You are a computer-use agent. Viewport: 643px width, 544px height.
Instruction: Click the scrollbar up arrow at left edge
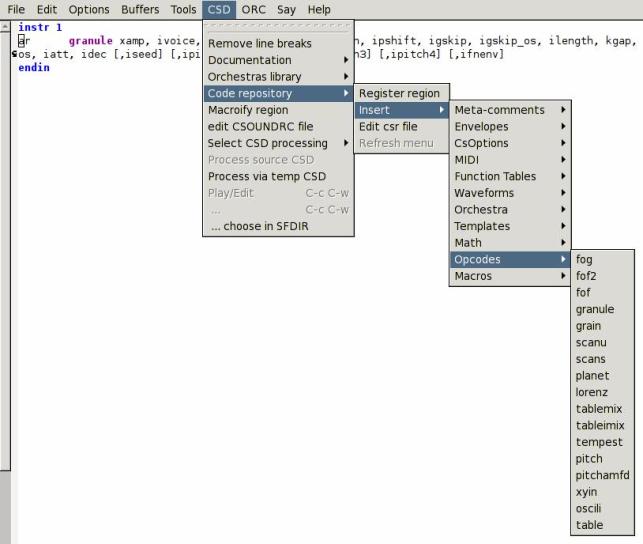coord(5,27)
